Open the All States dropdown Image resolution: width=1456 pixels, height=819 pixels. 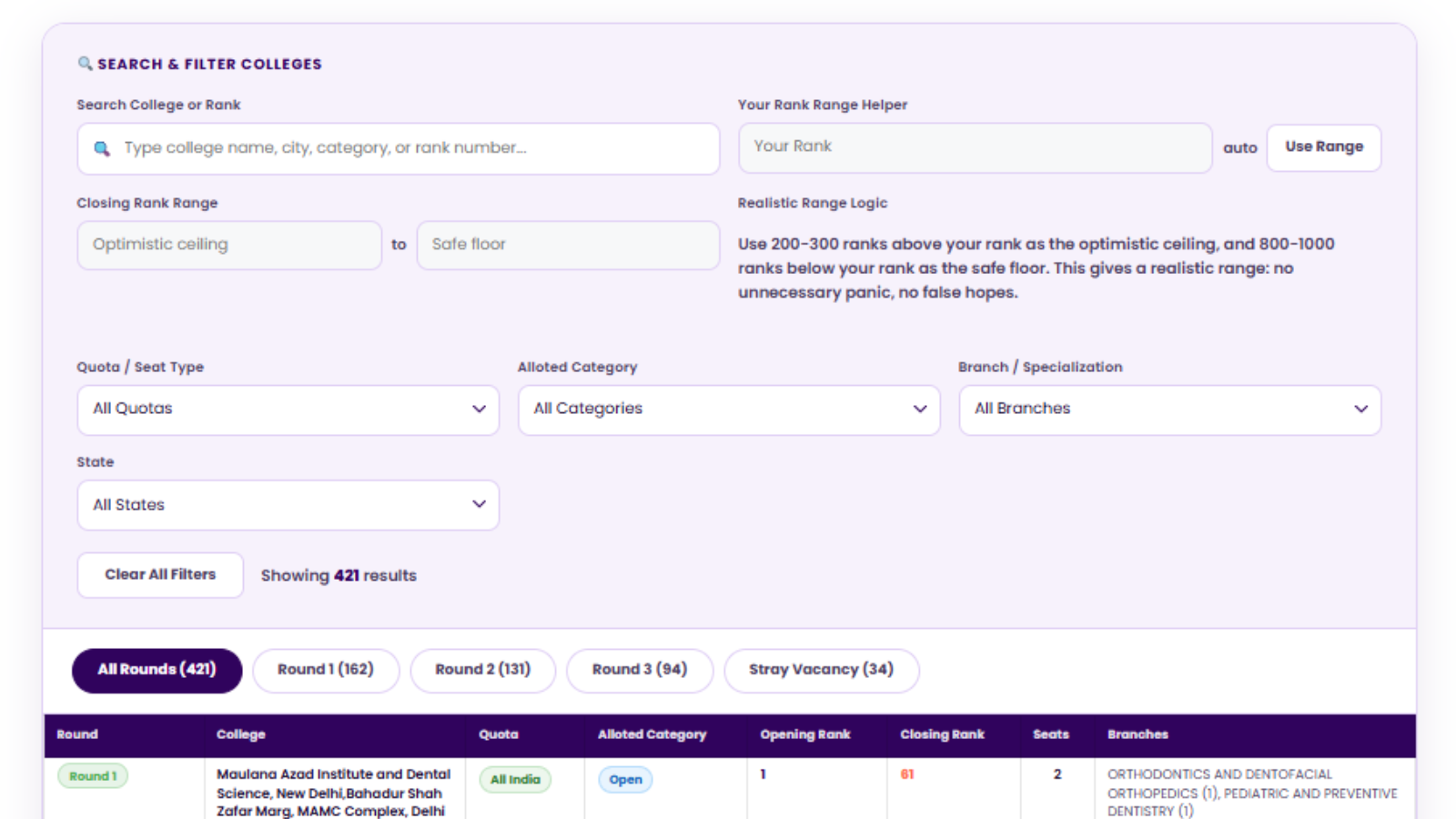point(288,505)
